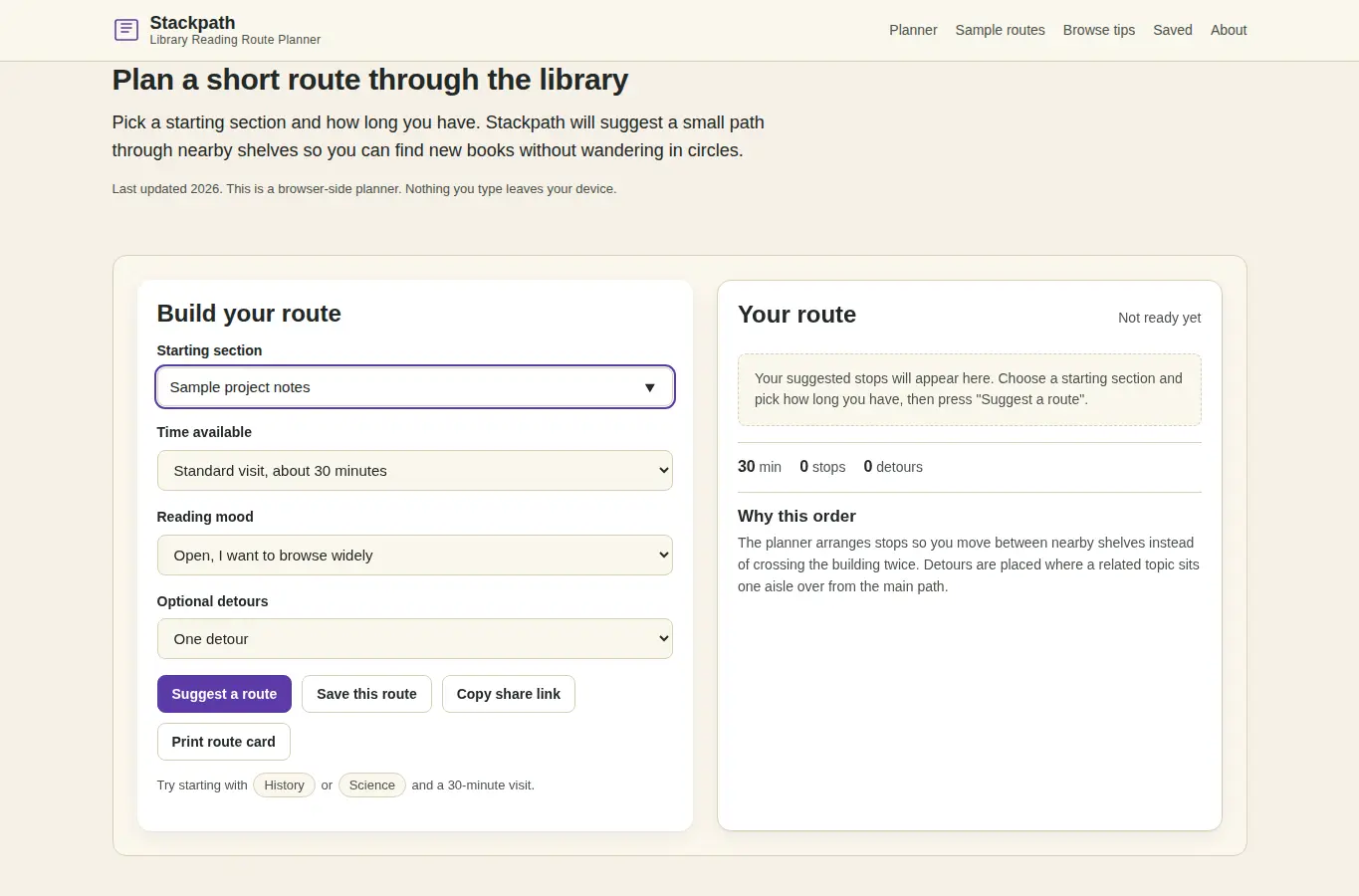The image size is (1359, 896).
Task: Click Copy share link button
Action: [509, 694]
